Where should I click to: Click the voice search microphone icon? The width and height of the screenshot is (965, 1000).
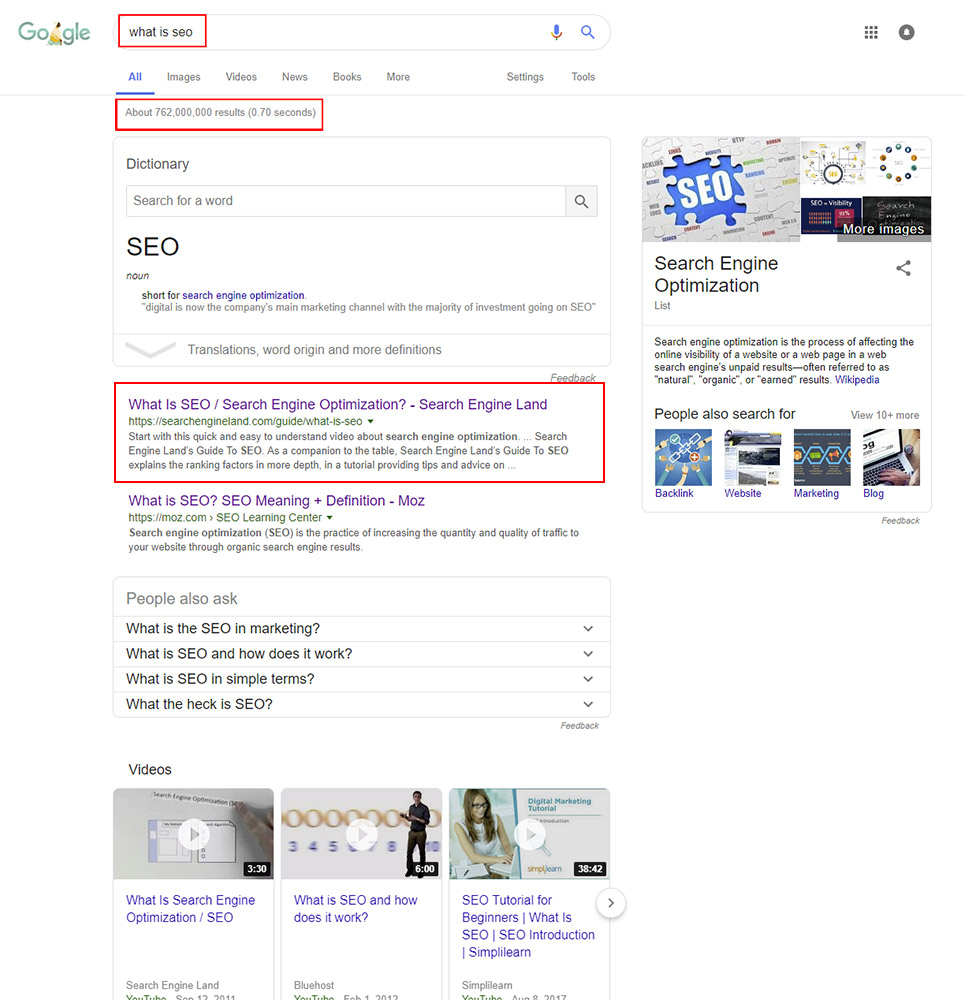(556, 32)
